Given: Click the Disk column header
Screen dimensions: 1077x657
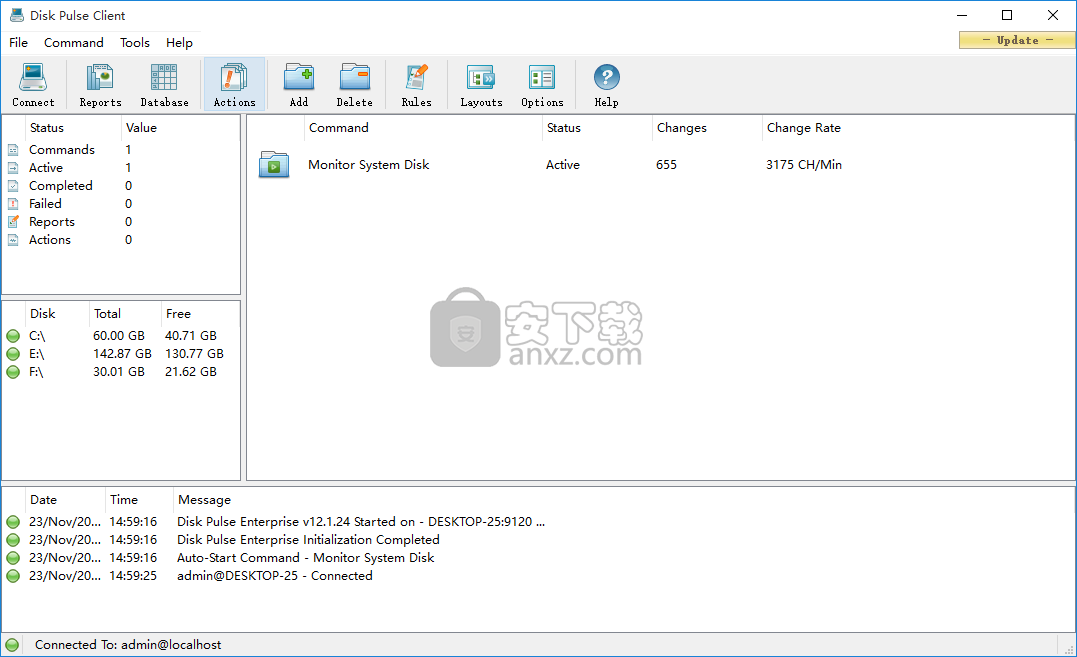Looking at the screenshot, I should tap(56, 314).
